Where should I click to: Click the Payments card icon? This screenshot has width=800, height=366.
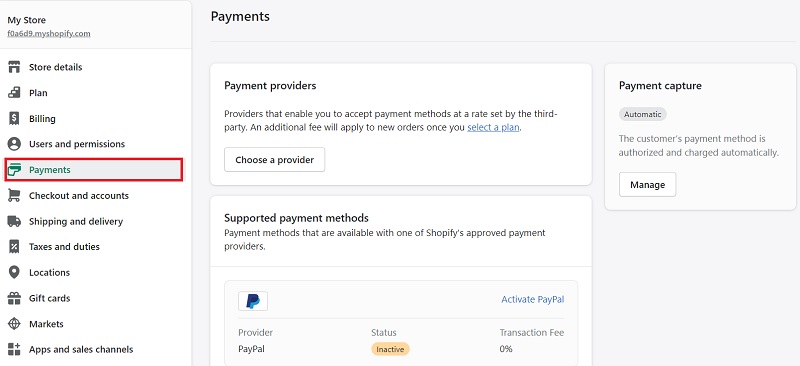[14, 170]
